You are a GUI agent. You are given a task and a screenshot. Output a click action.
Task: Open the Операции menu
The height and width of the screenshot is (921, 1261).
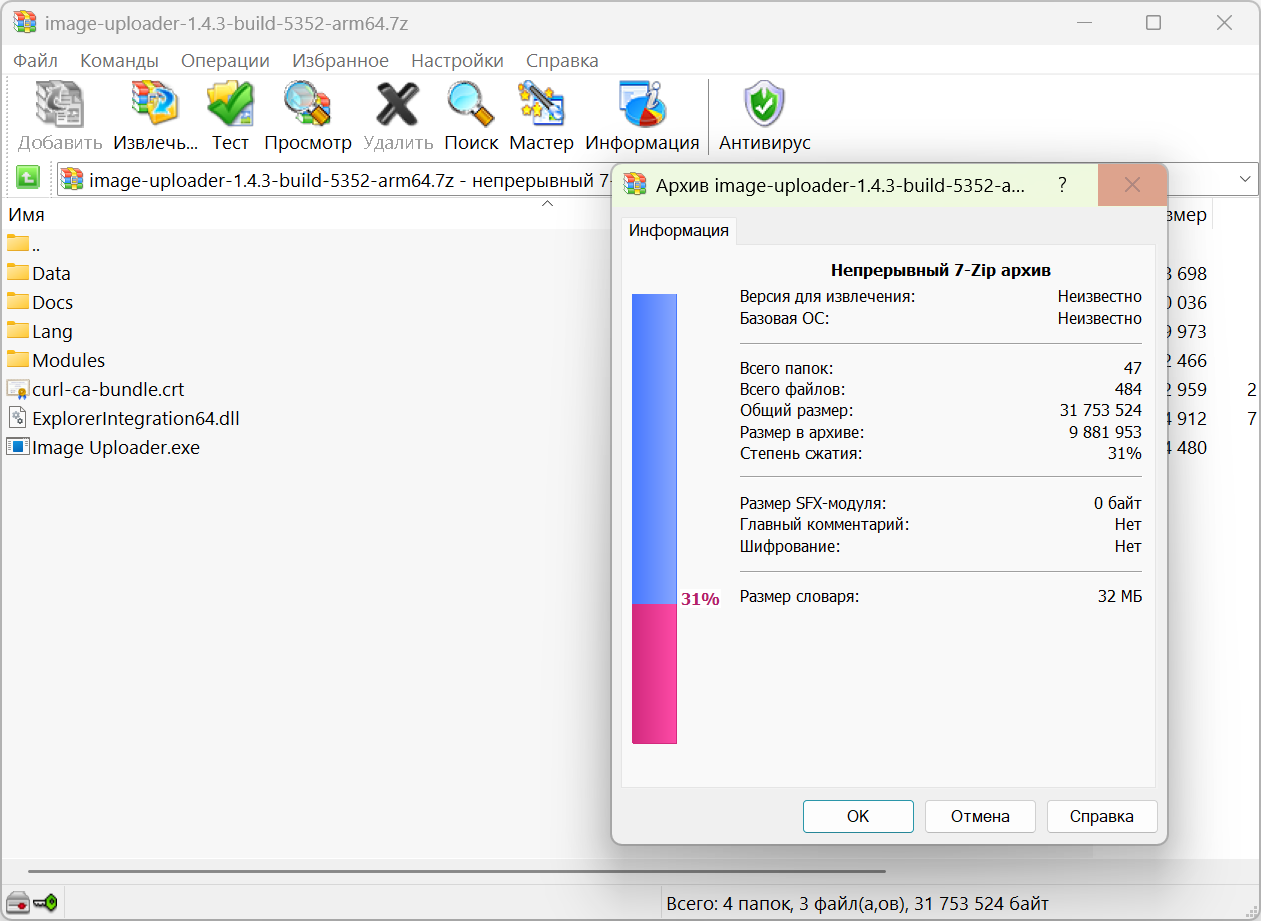point(225,61)
